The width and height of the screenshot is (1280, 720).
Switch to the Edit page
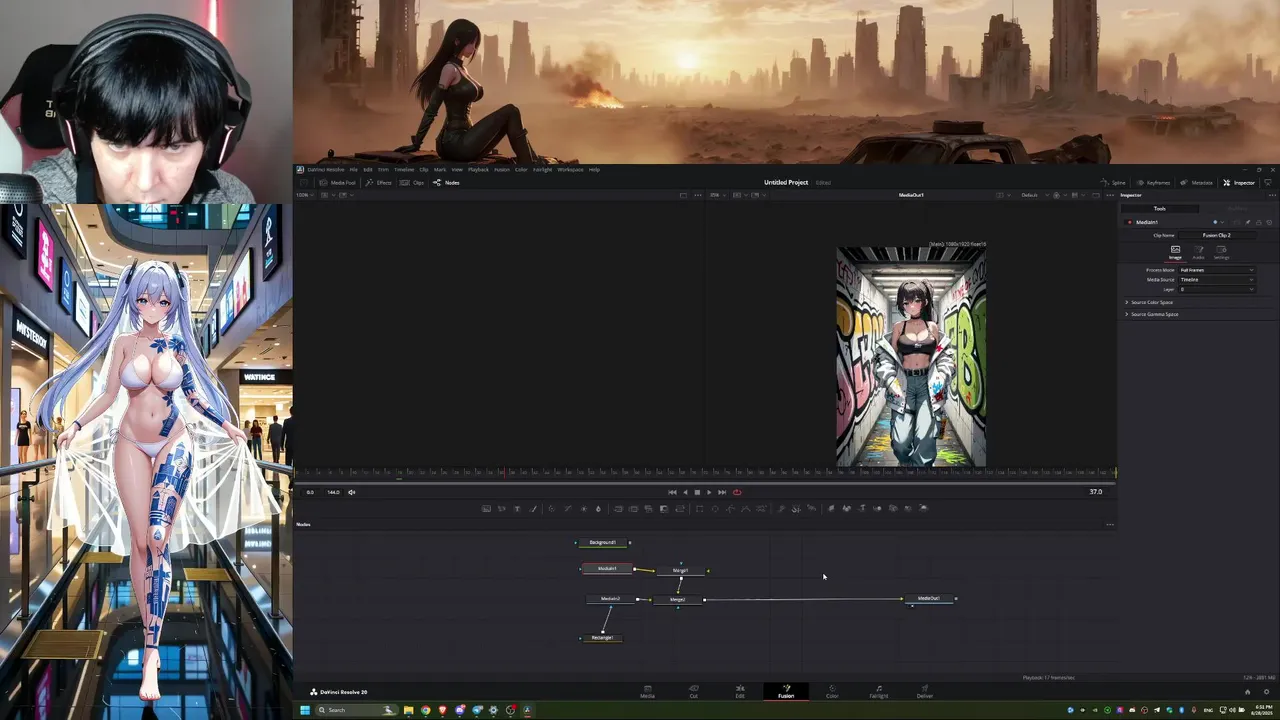point(740,691)
